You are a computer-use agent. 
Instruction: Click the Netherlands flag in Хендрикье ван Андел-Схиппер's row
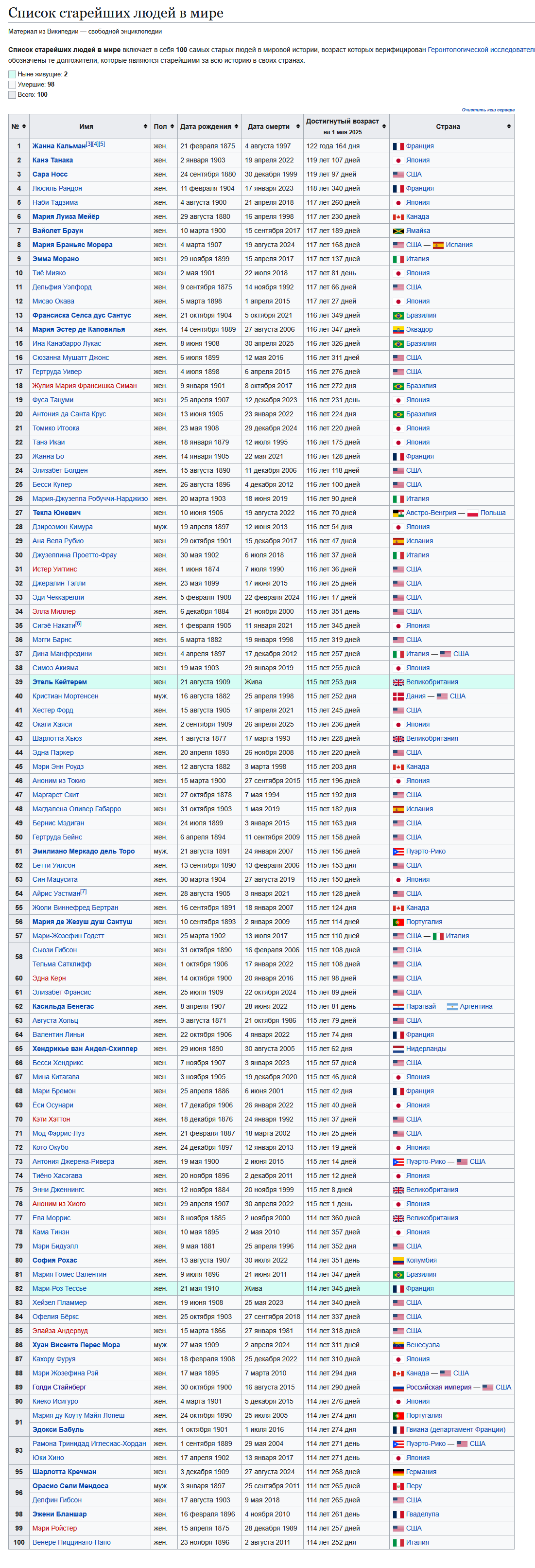(x=398, y=1049)
